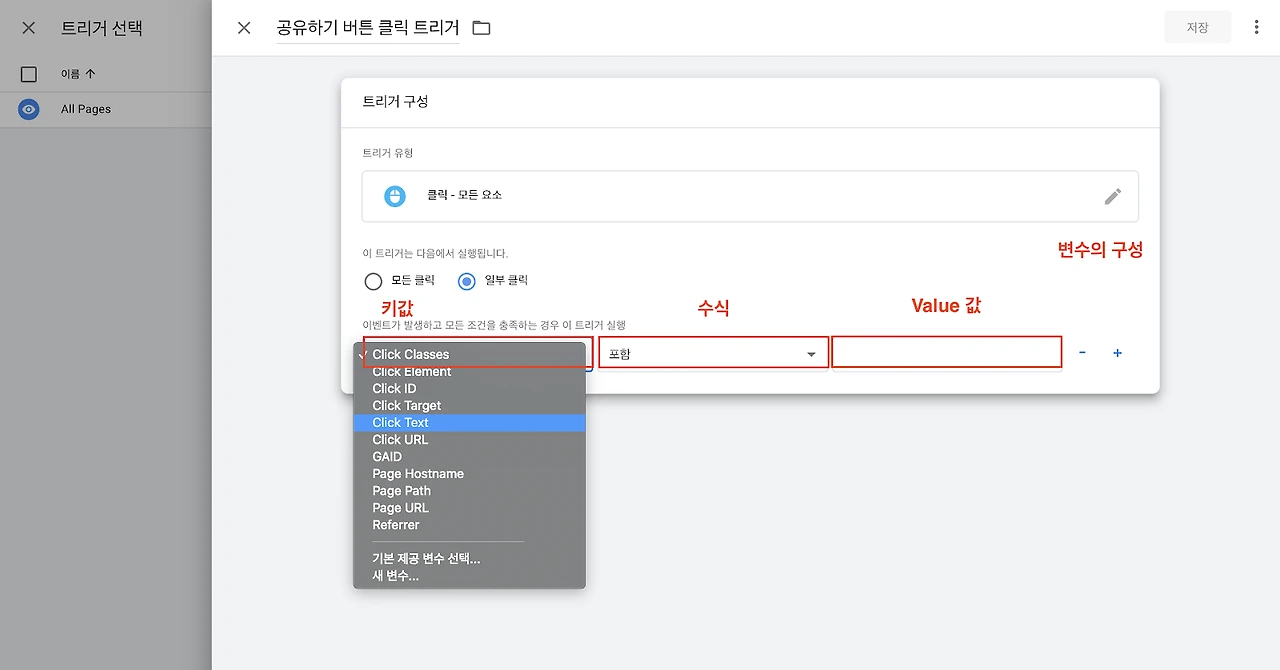Click the condition value input field
The width and height of the screenshot is (1280, 670).
tap(946, 352)
